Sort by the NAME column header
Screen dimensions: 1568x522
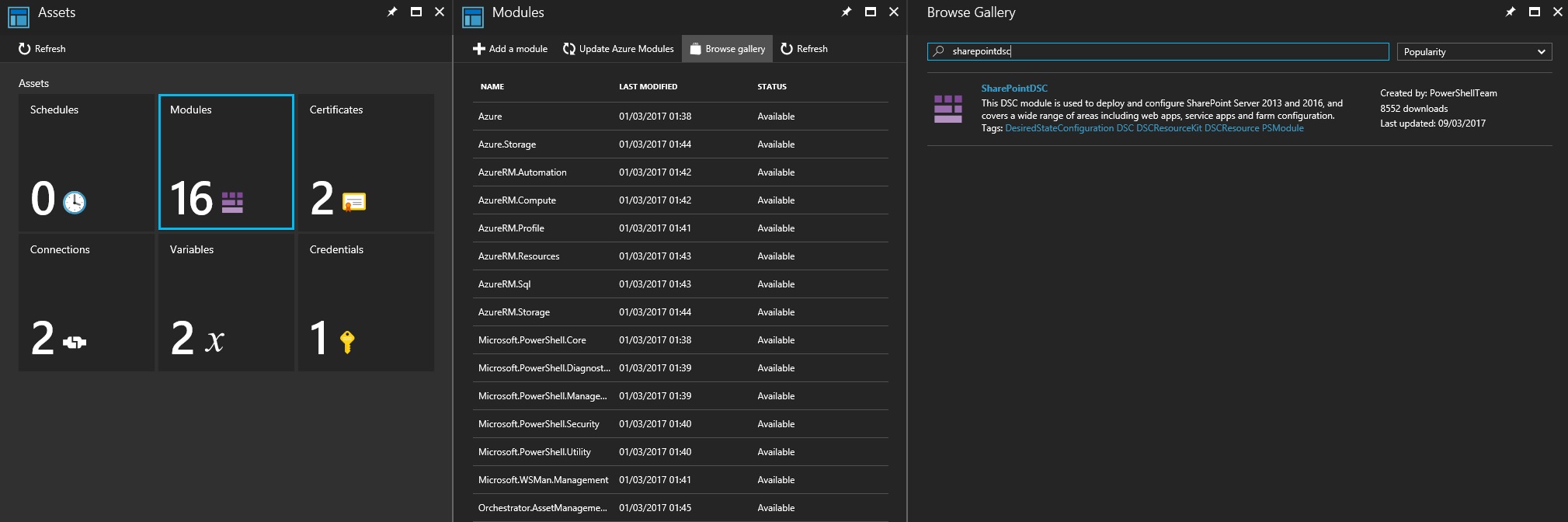click(492, 87)
